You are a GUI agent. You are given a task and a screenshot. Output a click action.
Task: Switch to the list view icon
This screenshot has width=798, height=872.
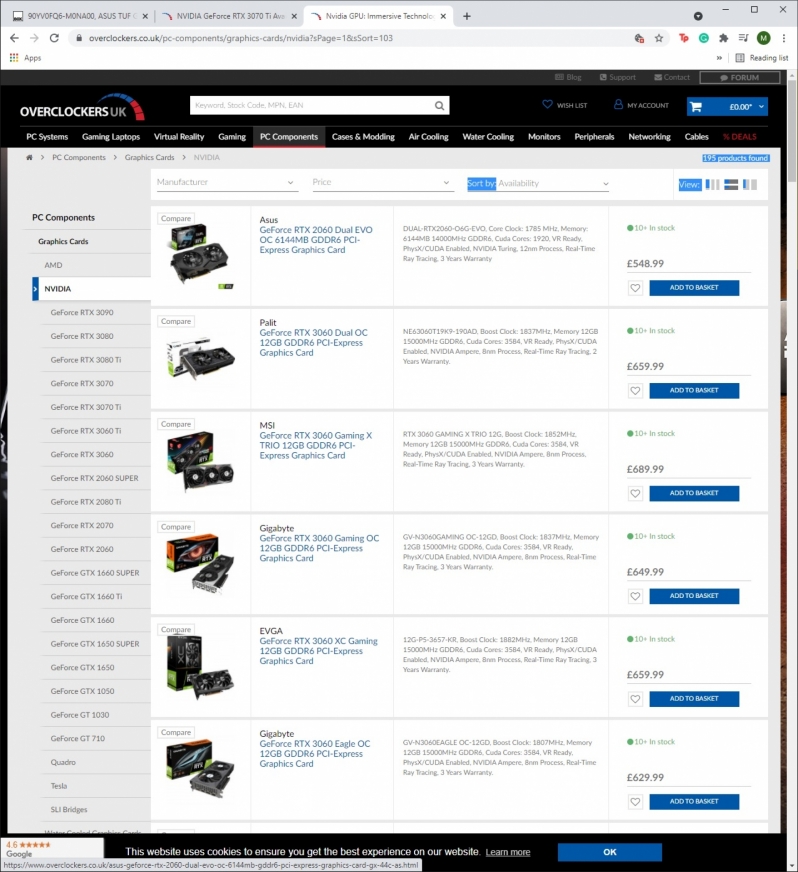pyautogui.click(x=731, y=184)
